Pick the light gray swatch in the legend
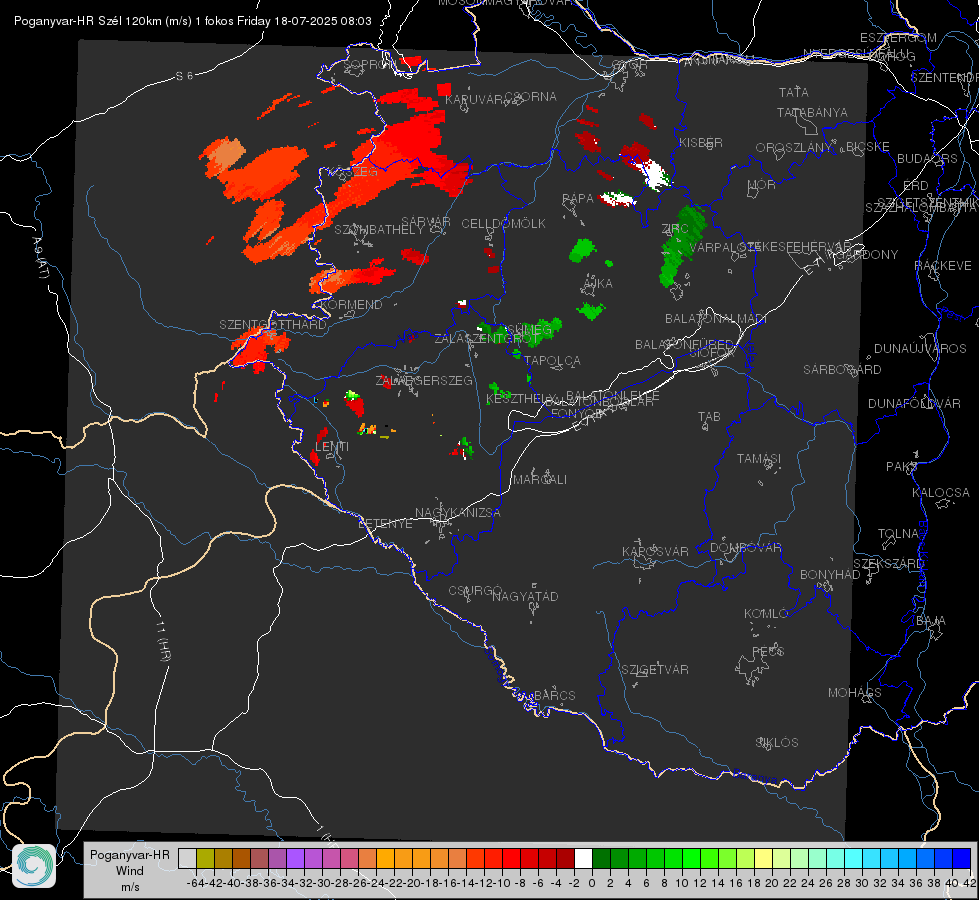Screen dimensions: 979x900 click(x=187, y=858)
